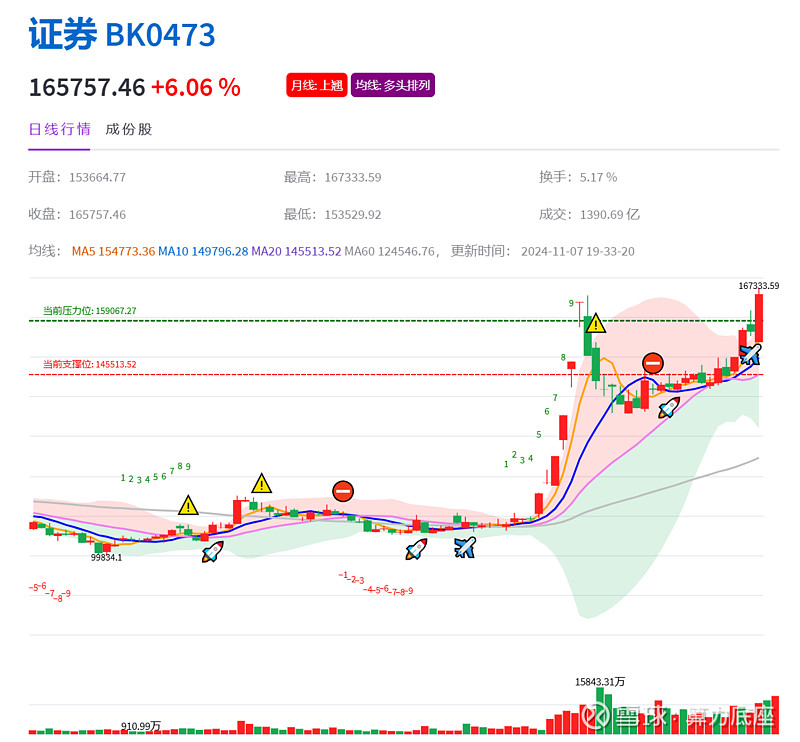The width and height of the screenshot is (800, 742).
Task: Click the airplane icon in the lower chart area
Action: click(465, 547)
